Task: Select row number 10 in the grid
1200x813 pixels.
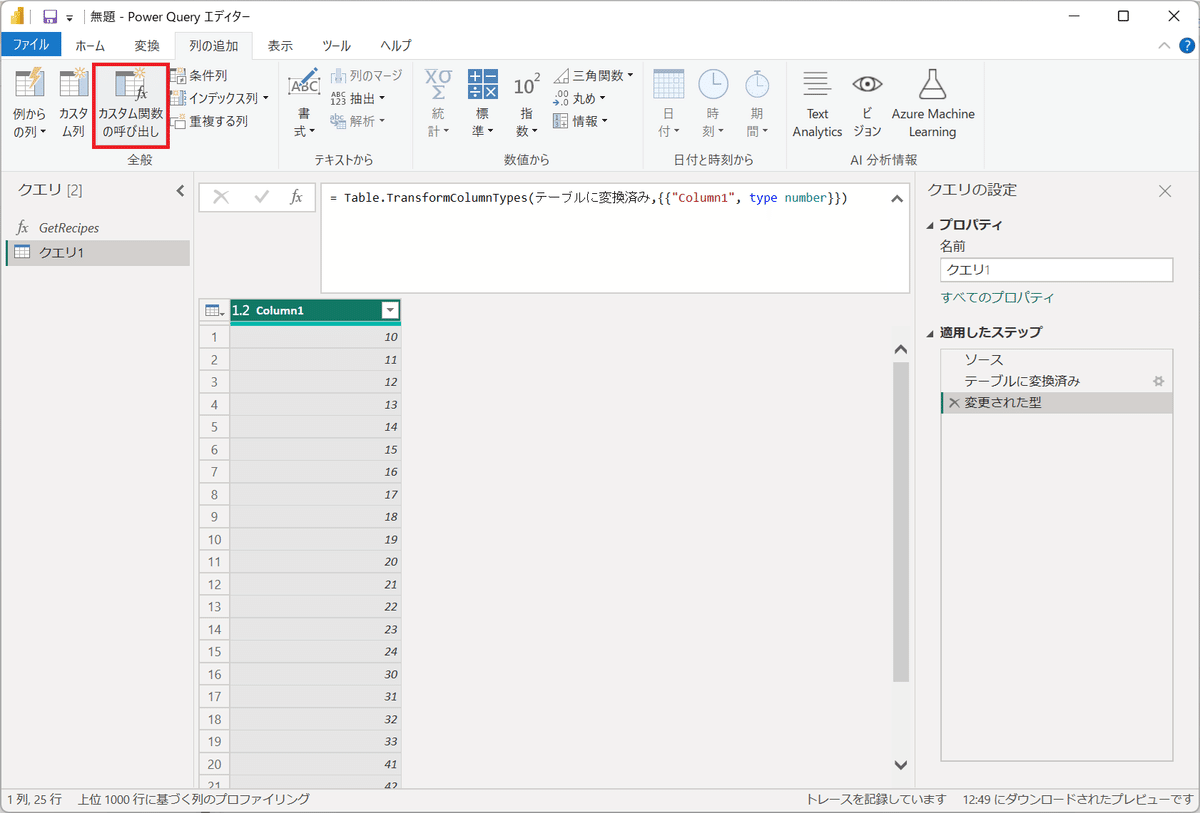Action: 214,540
